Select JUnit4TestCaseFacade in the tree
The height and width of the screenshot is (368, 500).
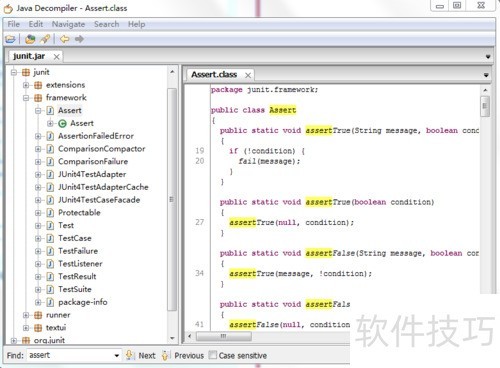coord(99,200)
